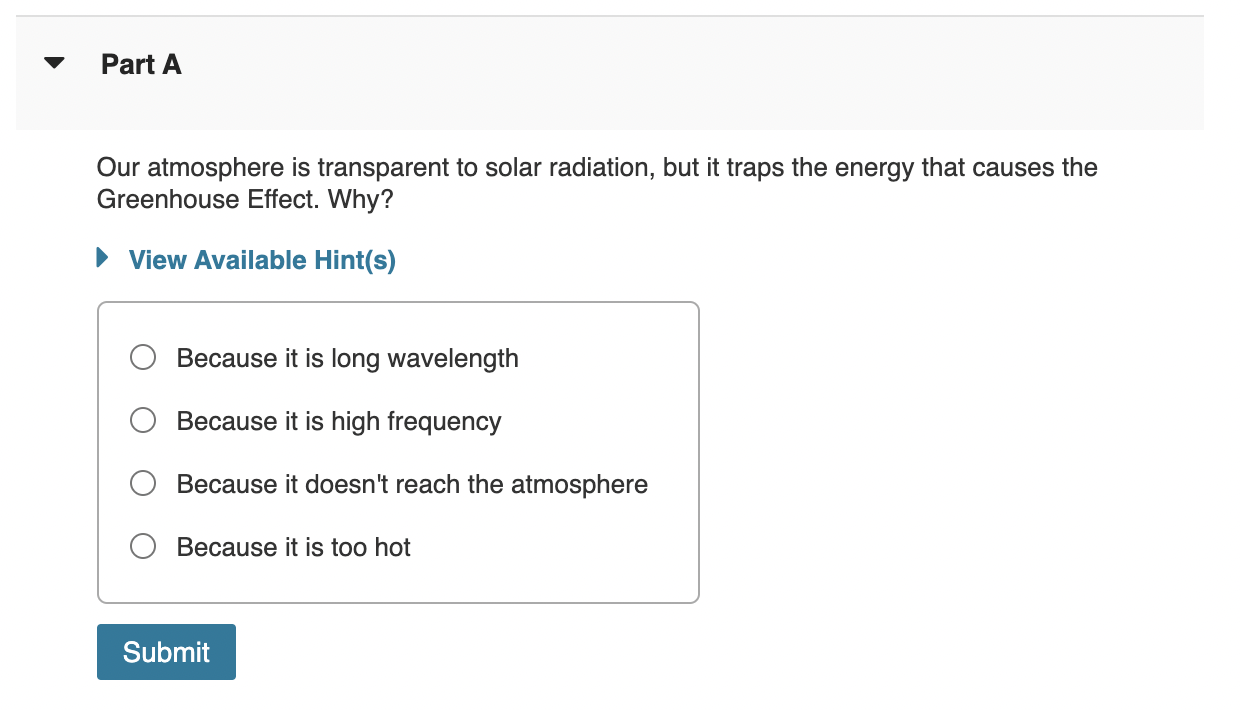Open View Available Hint(s)
The image size is (1240, 710).
(x=261, y=259)
